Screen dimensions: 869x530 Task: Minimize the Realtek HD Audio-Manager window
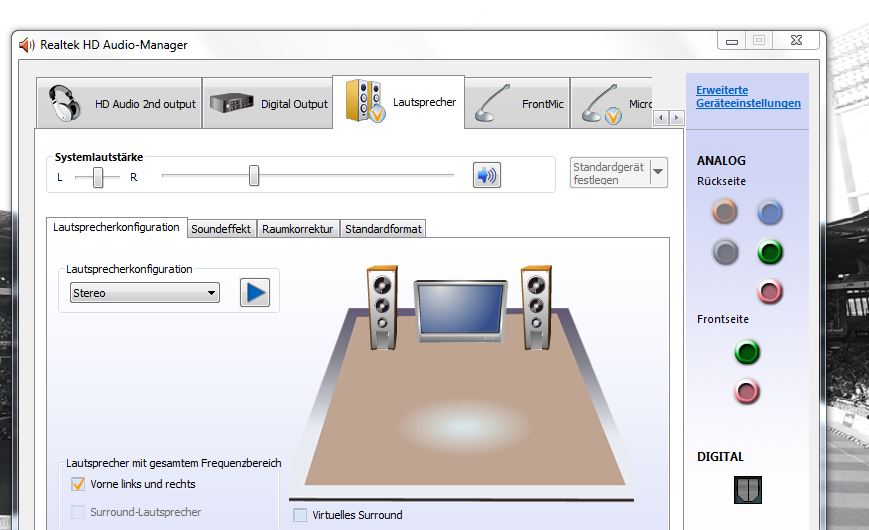coord(732,41)
